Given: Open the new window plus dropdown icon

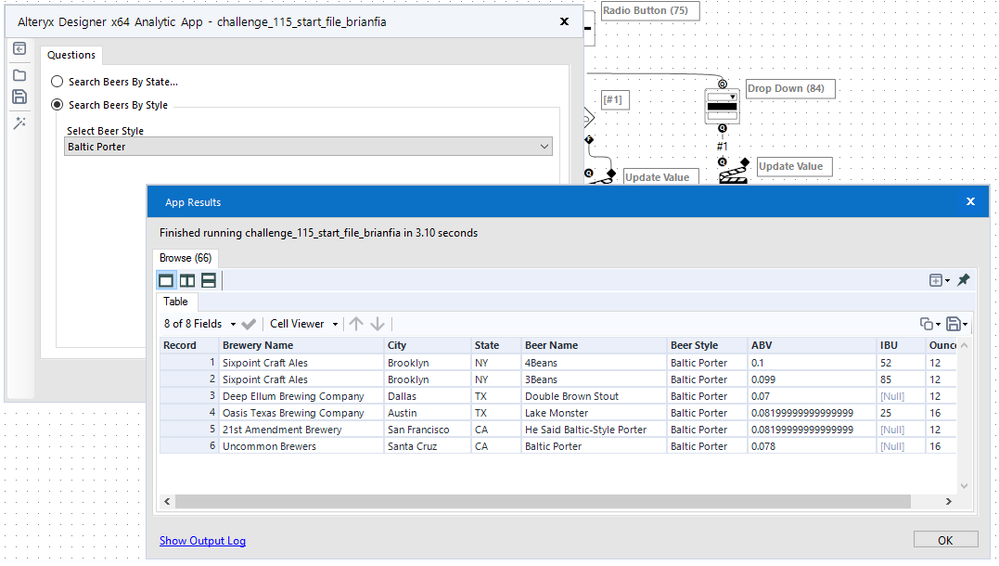Looking at the screenshot, I should (939, 280).
